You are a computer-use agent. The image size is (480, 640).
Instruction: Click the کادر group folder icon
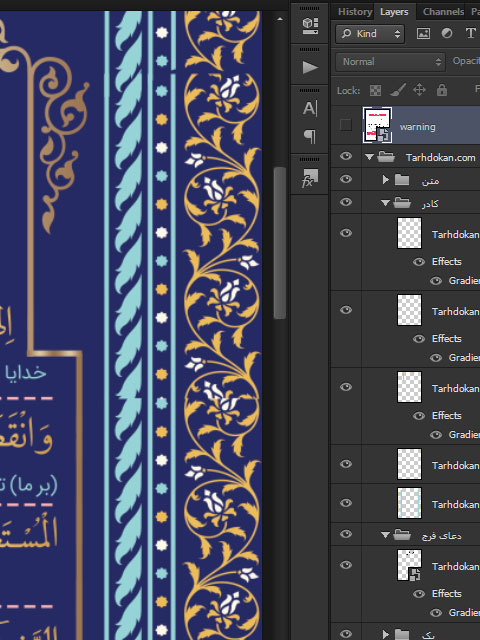tap(402, 202)
